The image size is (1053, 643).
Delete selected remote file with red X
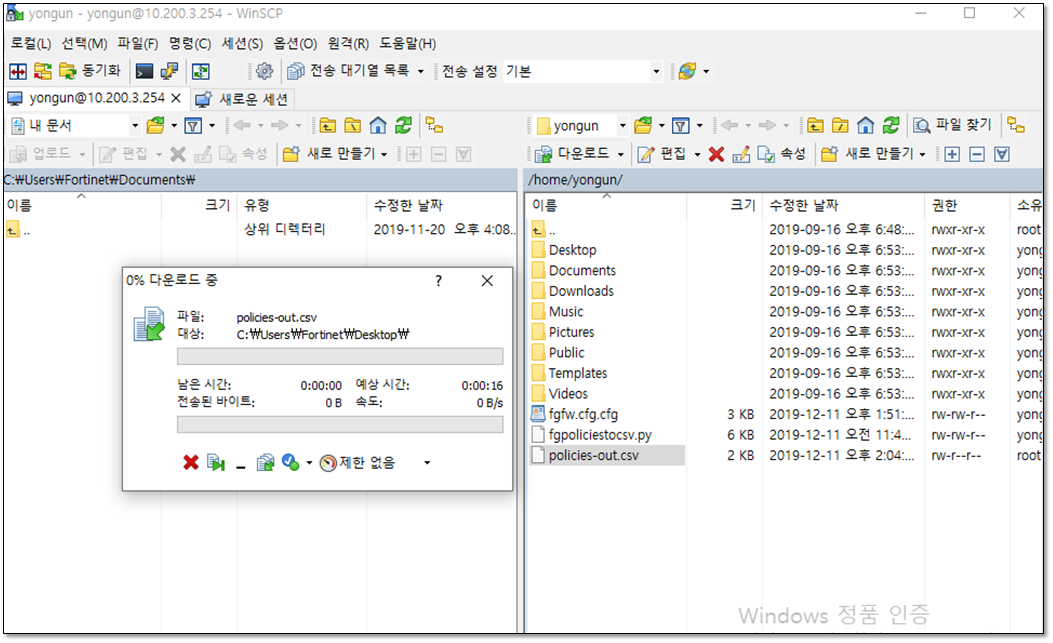tap(716, 153)
